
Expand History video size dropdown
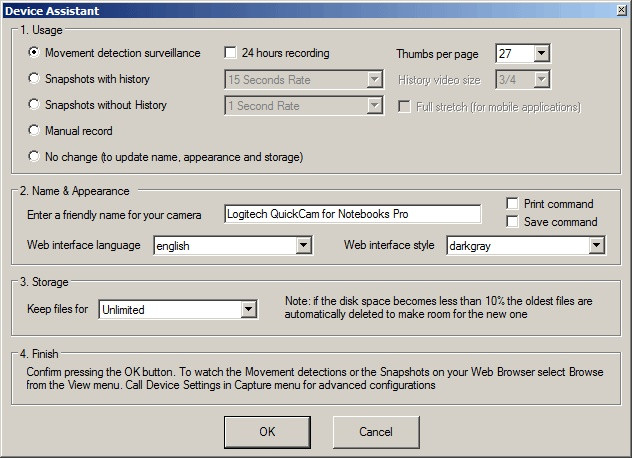[x=541, y=79]
